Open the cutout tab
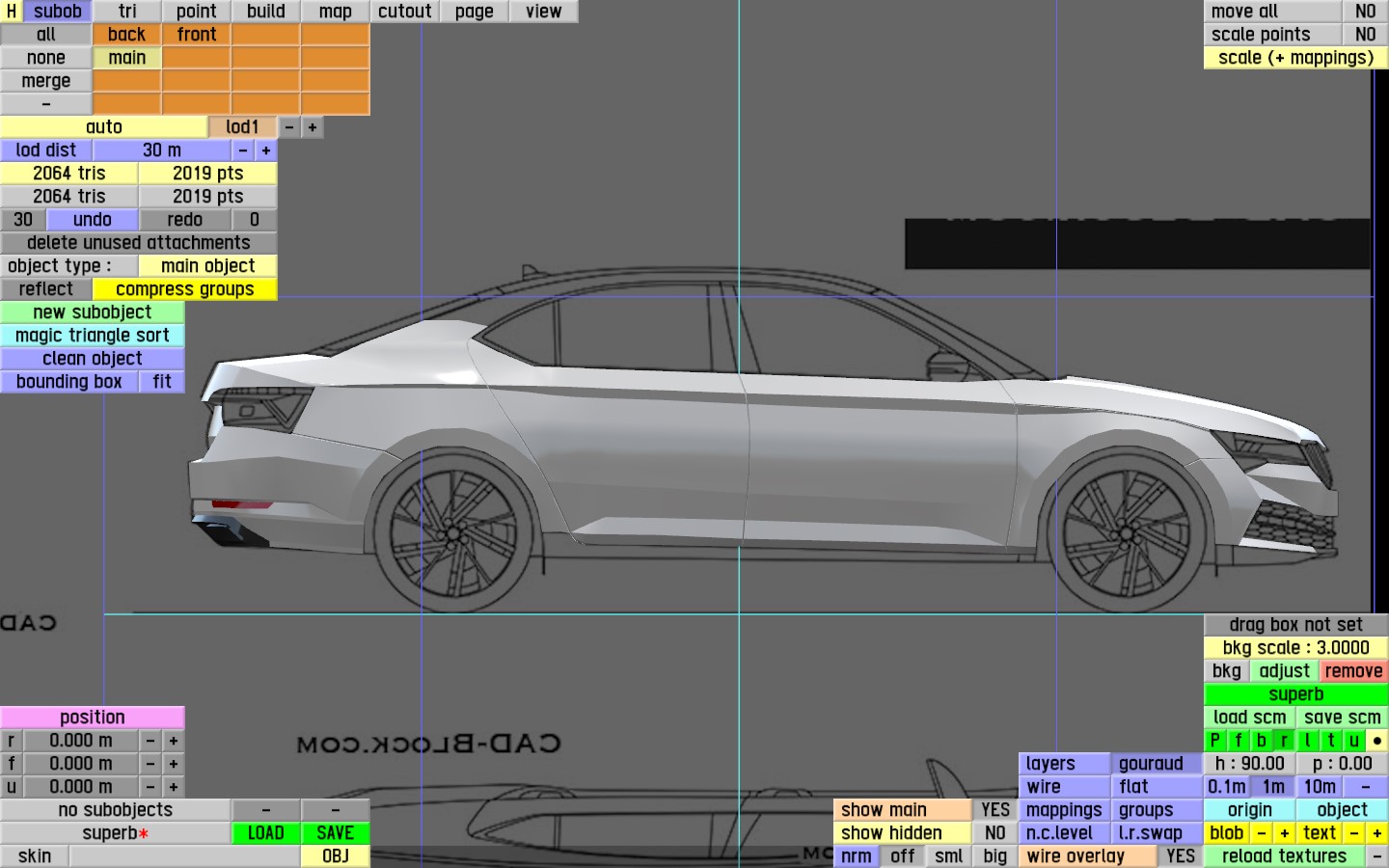Viewport: 1389px width, 868px height. [x=405, y=12]
